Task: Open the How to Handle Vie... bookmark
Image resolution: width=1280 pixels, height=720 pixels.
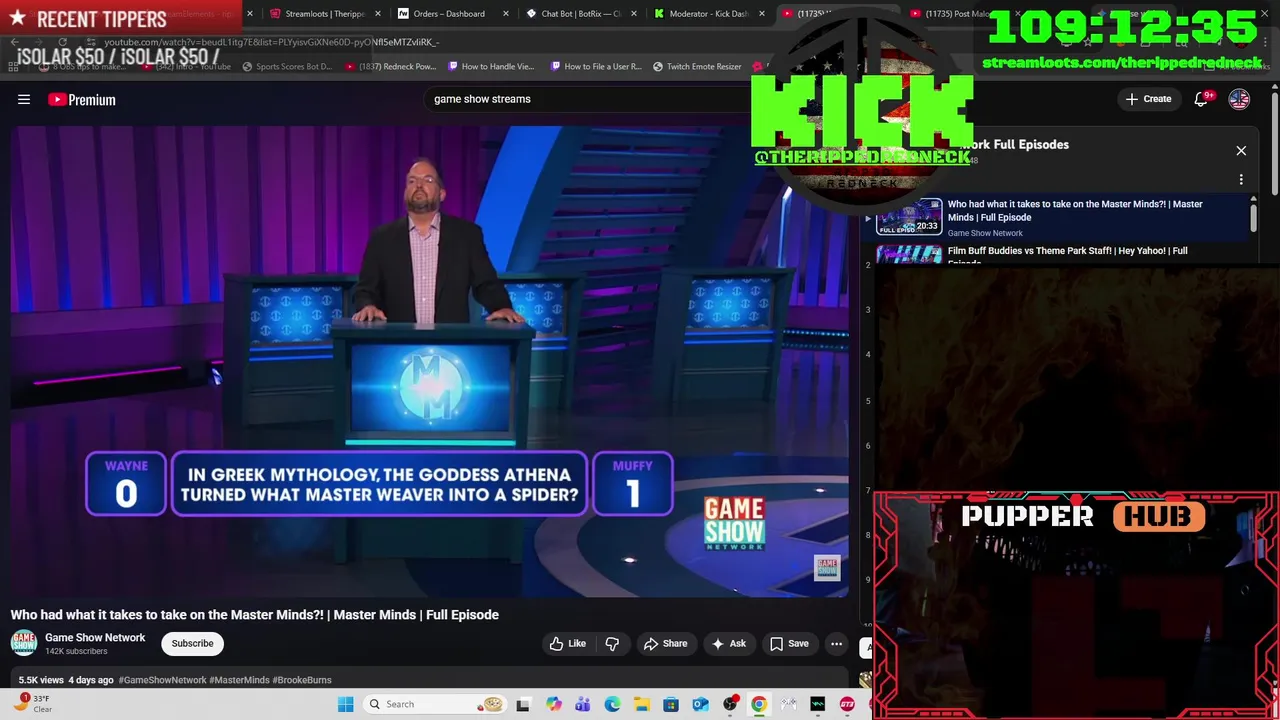Action: coord(492,67)
